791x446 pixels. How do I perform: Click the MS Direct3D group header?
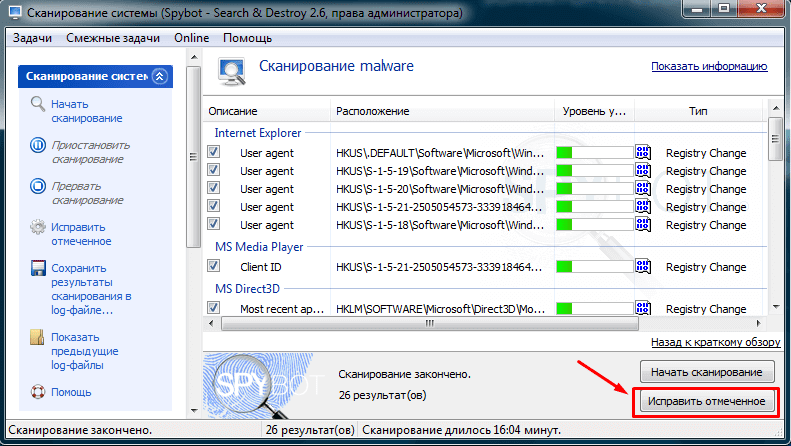[247, 289]
